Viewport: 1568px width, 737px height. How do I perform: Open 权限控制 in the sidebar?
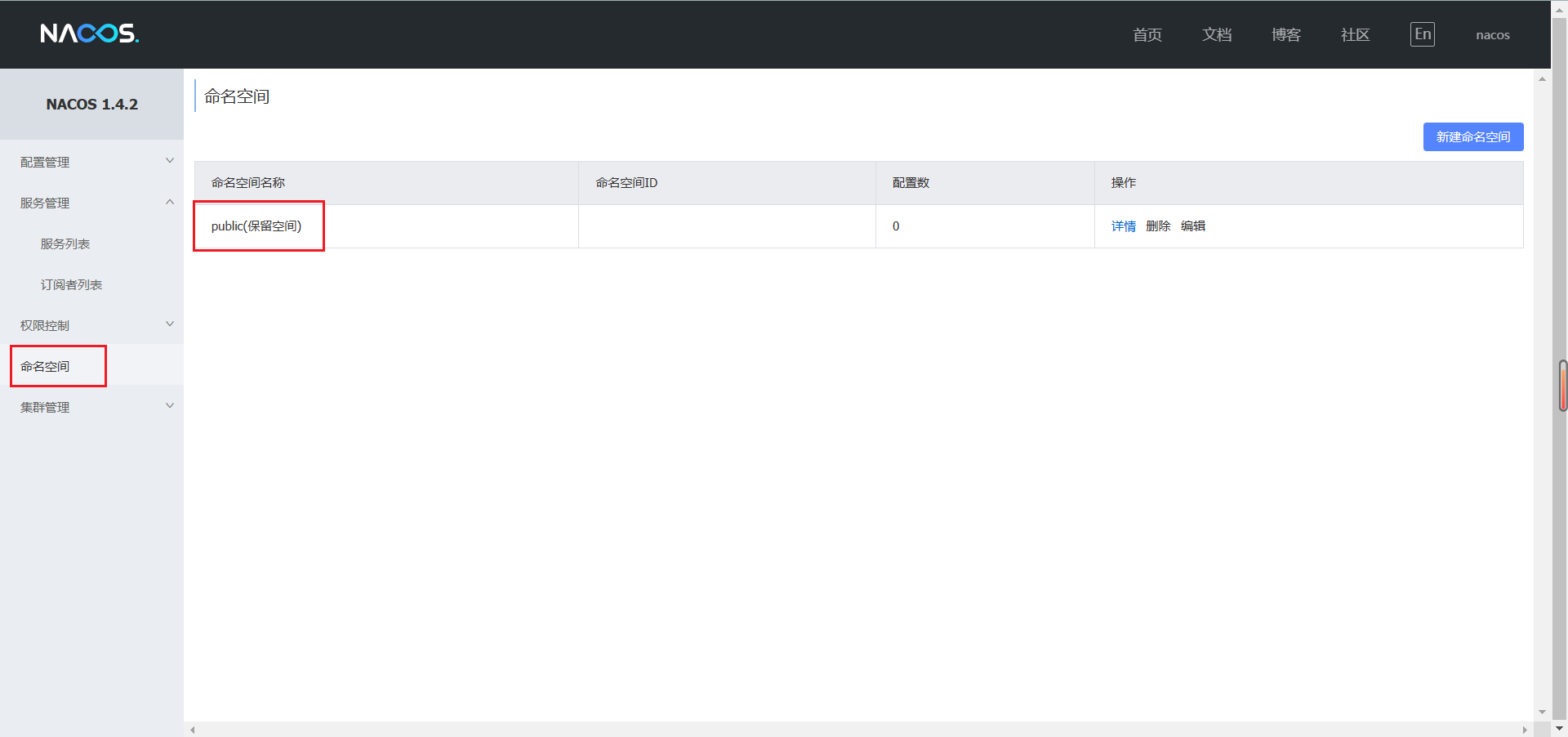[x=45, y=325]
